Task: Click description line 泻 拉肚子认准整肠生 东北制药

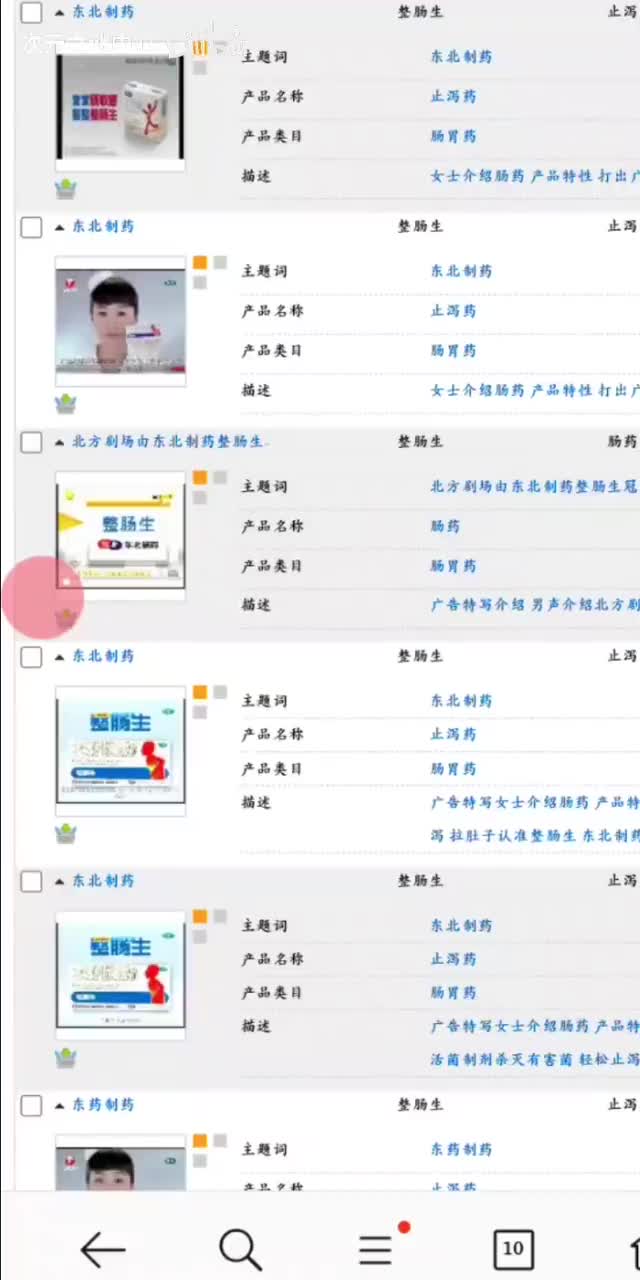Action: pyautogui.click(x=535, y=836)
